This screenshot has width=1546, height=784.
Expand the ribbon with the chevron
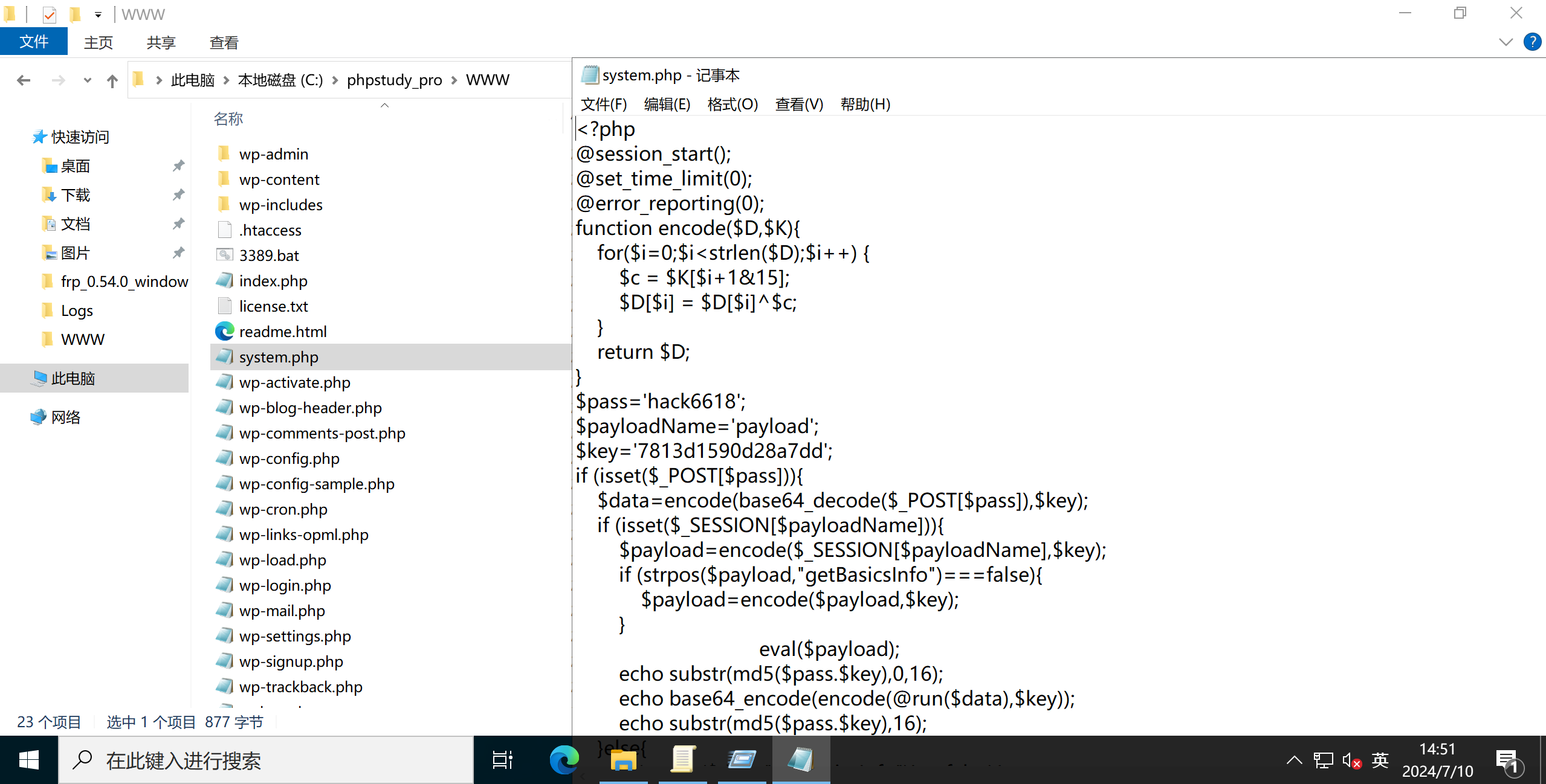[x=1506, y=42]
